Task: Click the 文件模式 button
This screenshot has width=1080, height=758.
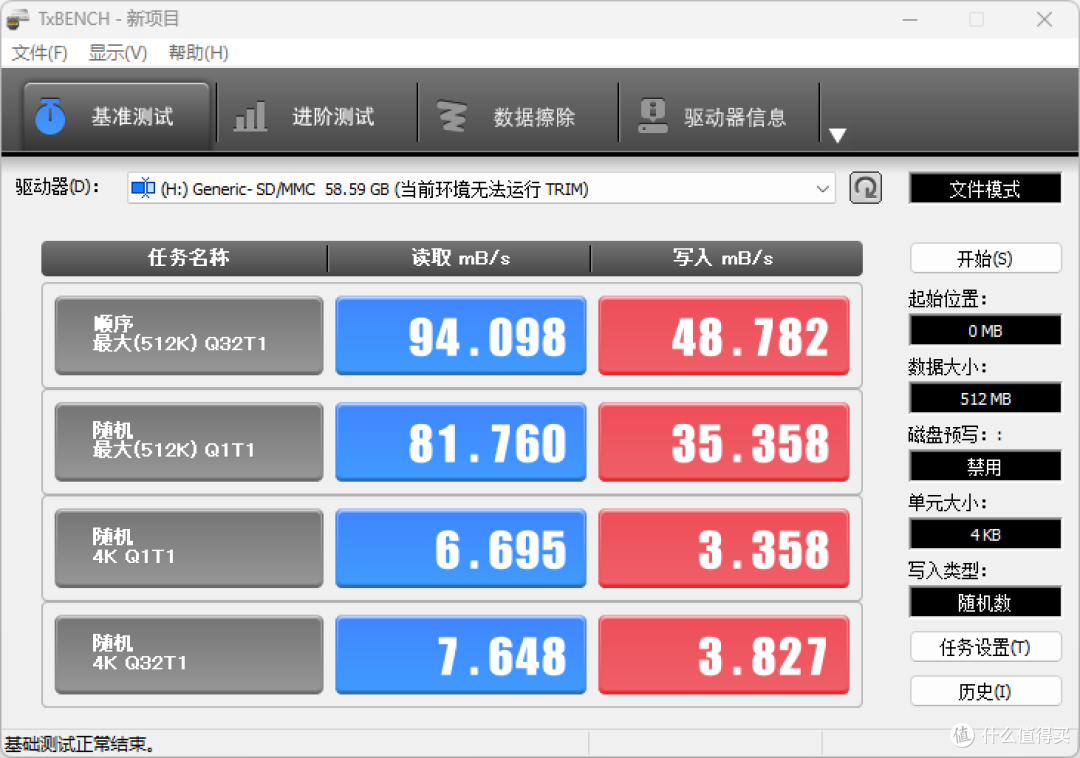Action: pos(985,189)
